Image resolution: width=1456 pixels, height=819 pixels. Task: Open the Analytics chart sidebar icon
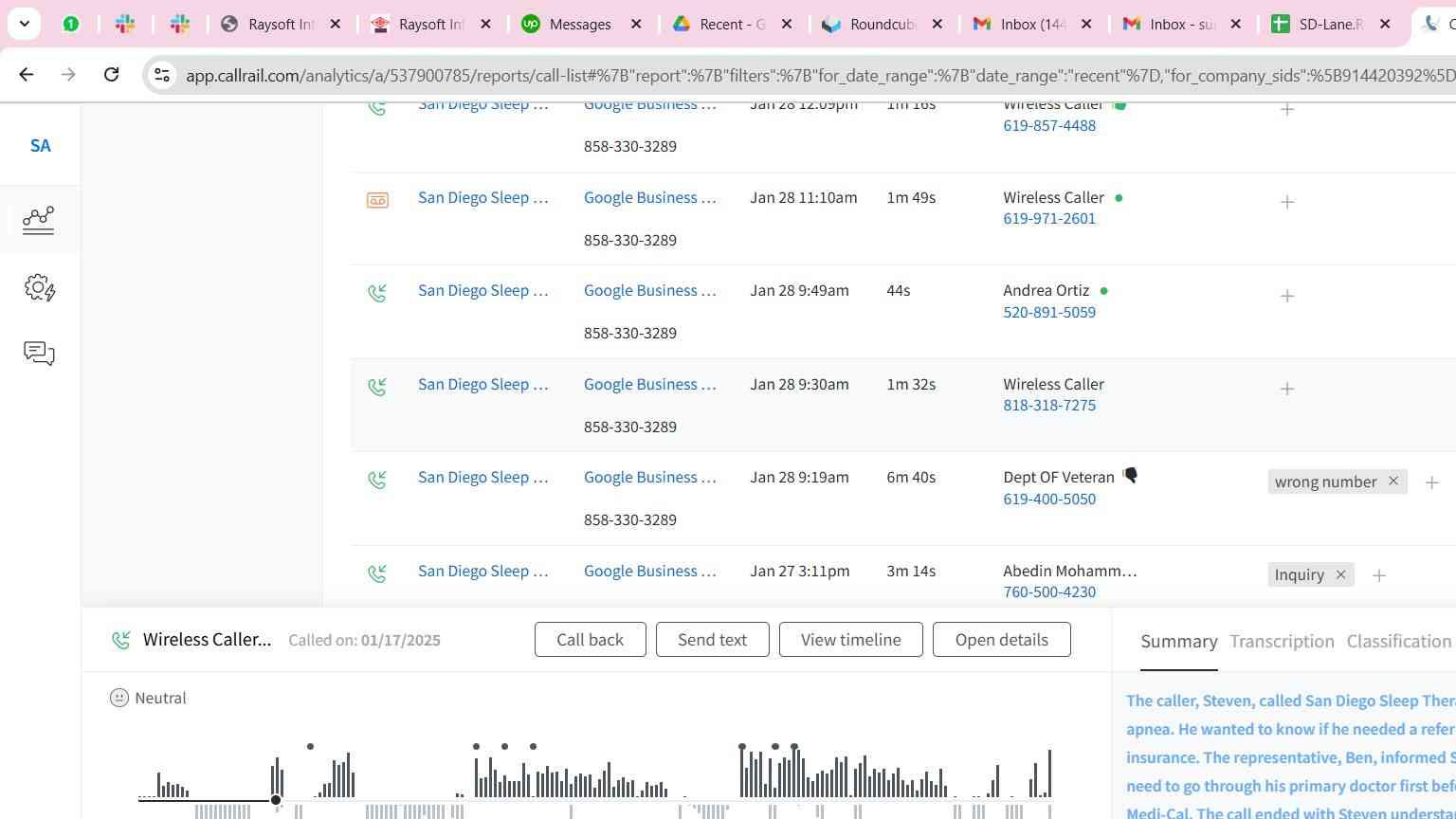pos(39,220)
